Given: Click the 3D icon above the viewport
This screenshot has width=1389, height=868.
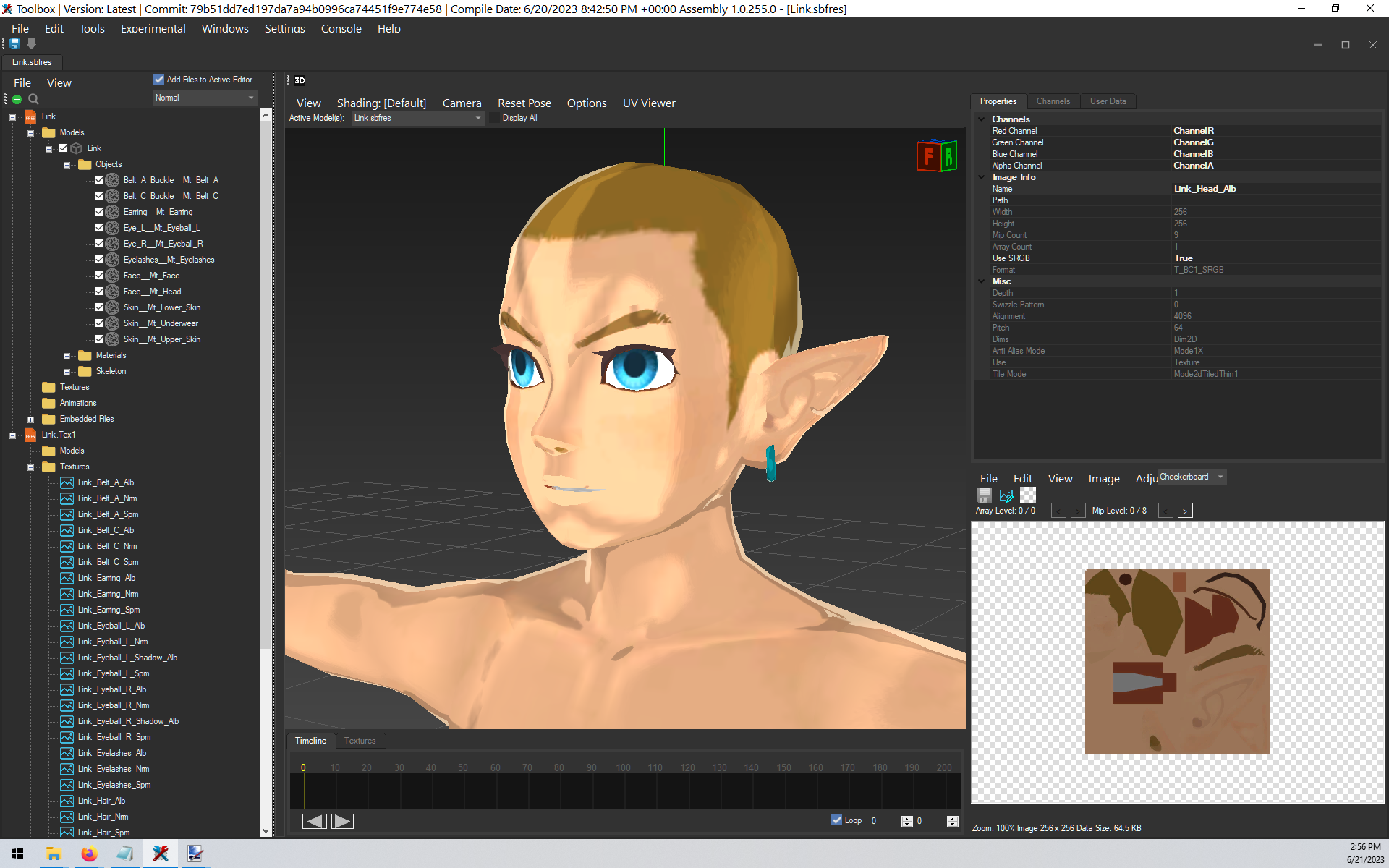Looking at the screenshot, I should coord(299,80).
